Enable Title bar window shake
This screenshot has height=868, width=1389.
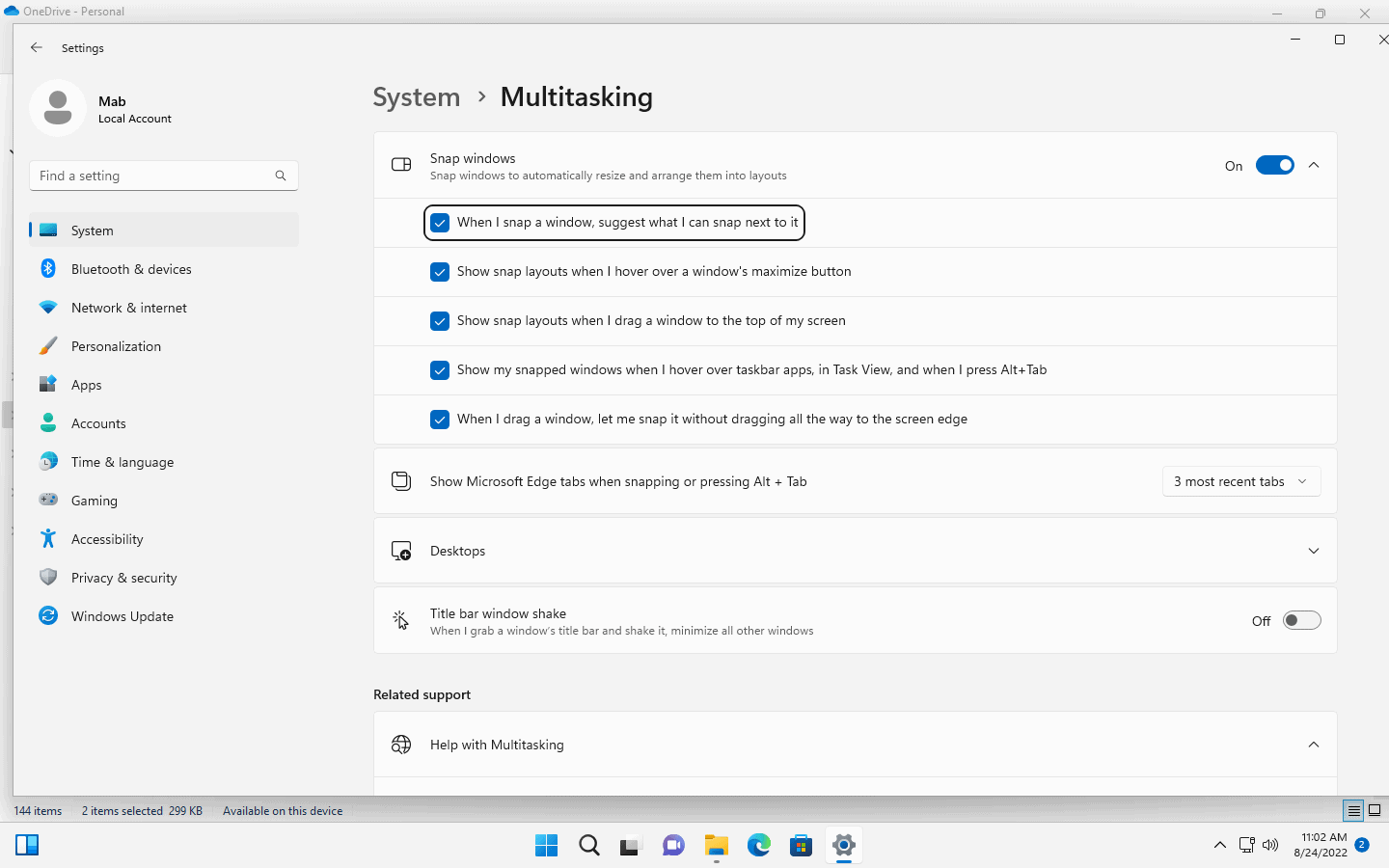click(x=1301, y=619)
